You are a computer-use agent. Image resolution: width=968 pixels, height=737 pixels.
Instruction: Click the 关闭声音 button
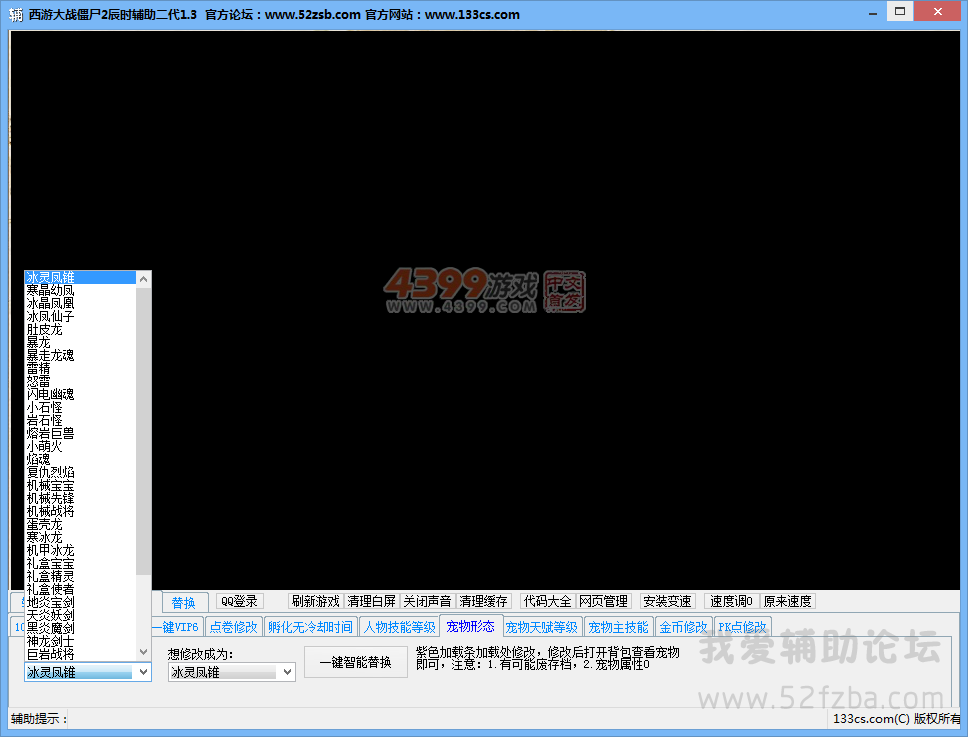click(427, 601)
